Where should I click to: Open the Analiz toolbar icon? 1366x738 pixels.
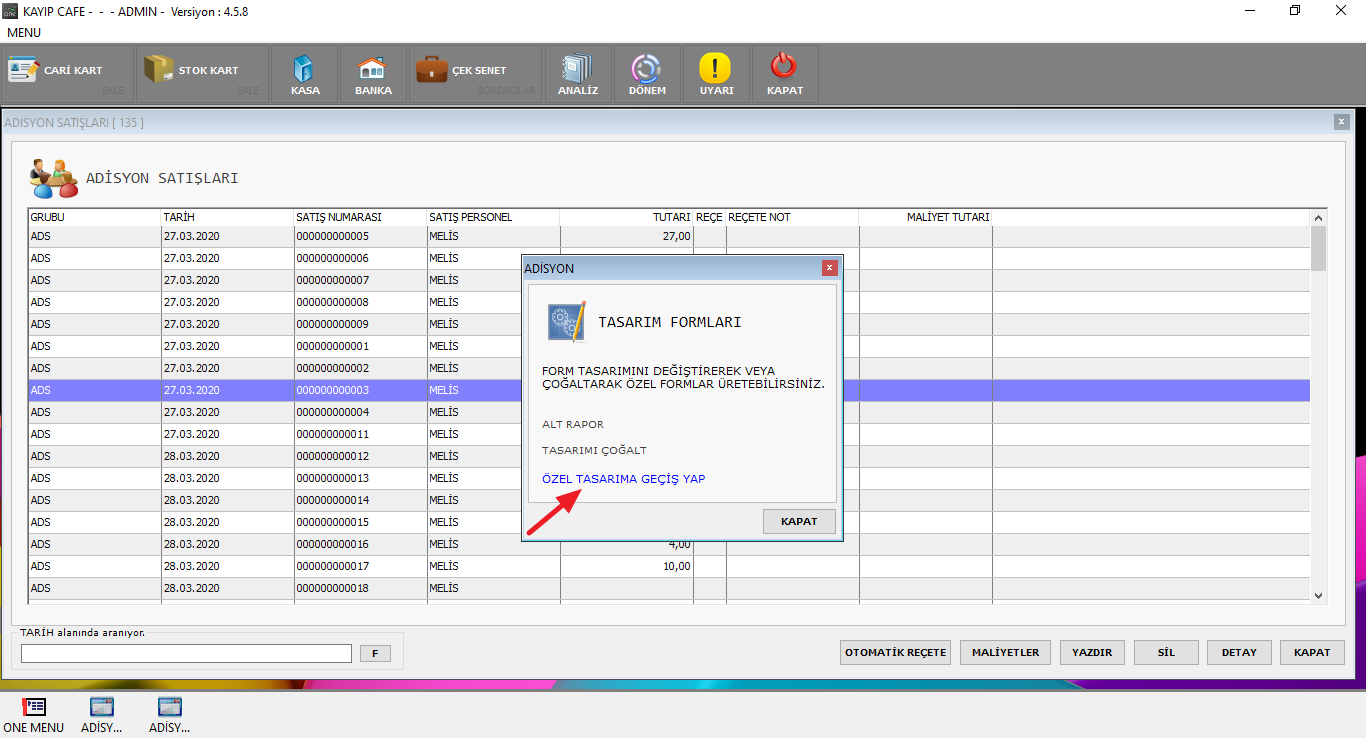point(577,70)
